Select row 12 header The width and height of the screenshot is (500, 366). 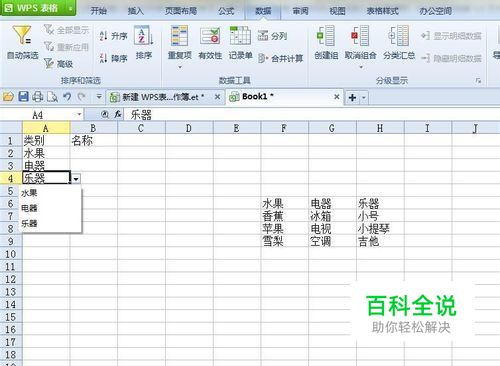click(11, 279)
